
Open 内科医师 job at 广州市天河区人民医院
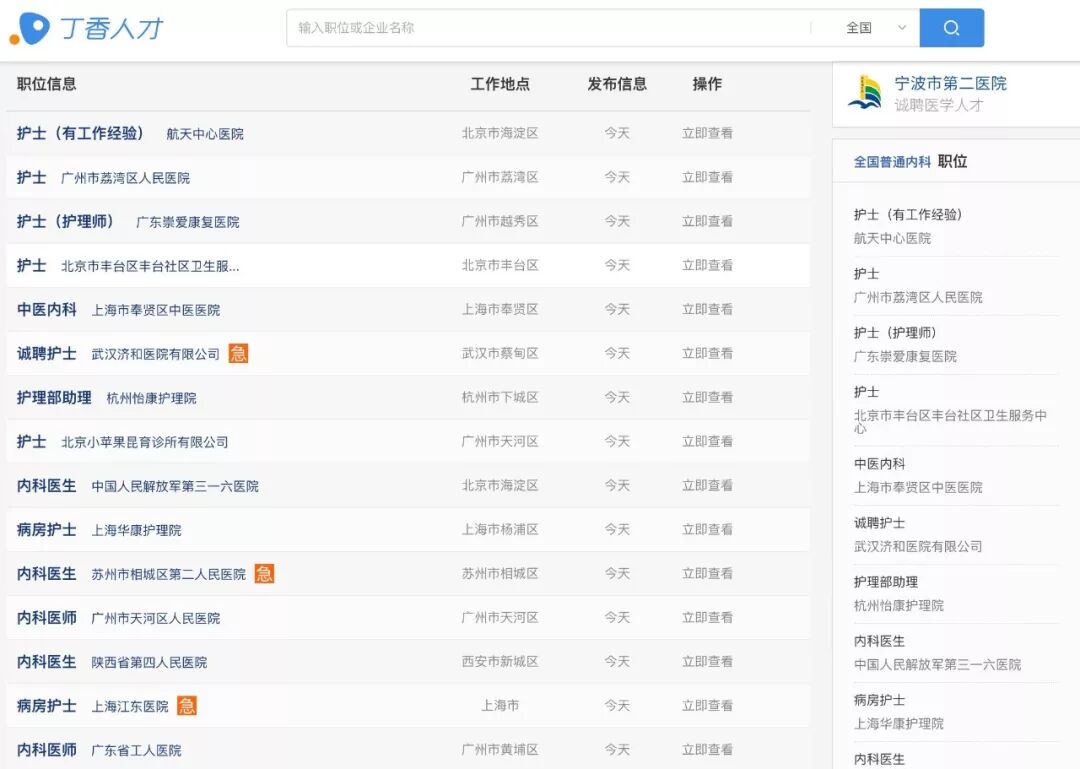47,617
